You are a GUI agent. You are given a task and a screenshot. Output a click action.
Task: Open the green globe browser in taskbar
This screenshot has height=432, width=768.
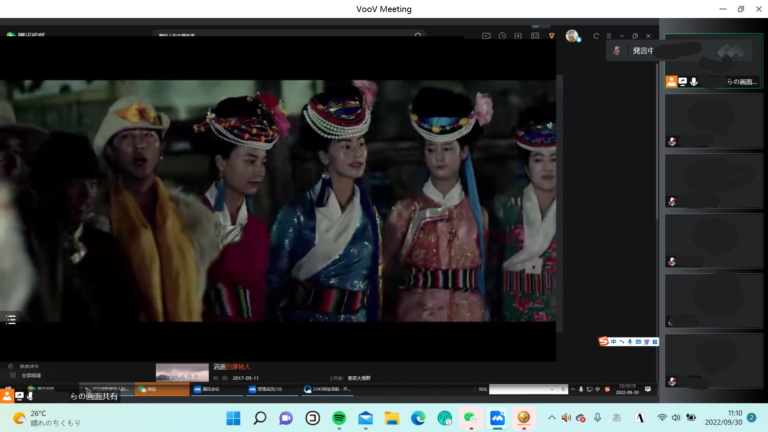pyautogui.click(x=445, y=418)
